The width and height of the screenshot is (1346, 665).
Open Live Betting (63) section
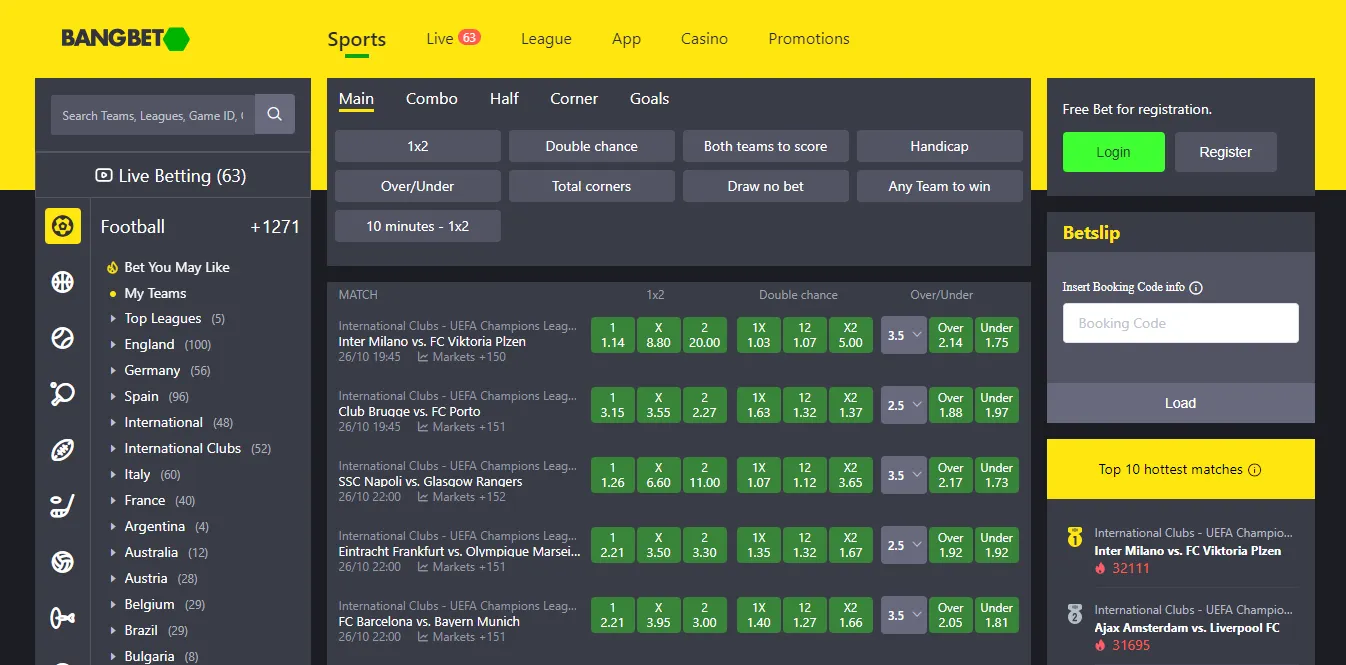171,176
